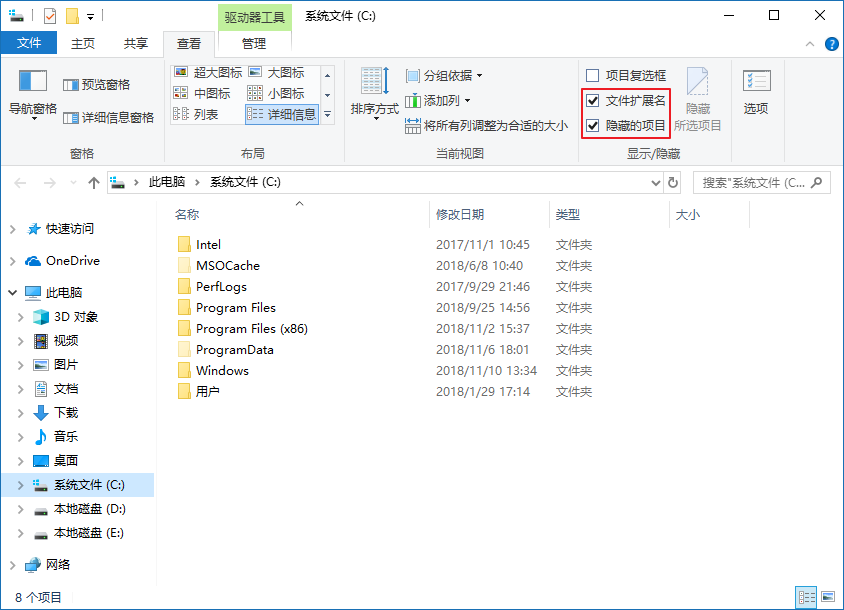Switch to large icons (大图标) layout

pos(277,72)
